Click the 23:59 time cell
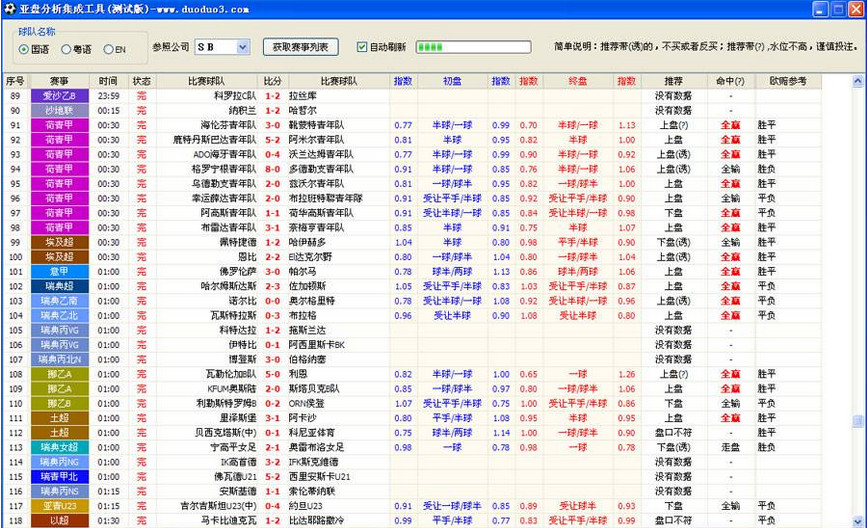 tap(108, 96)
